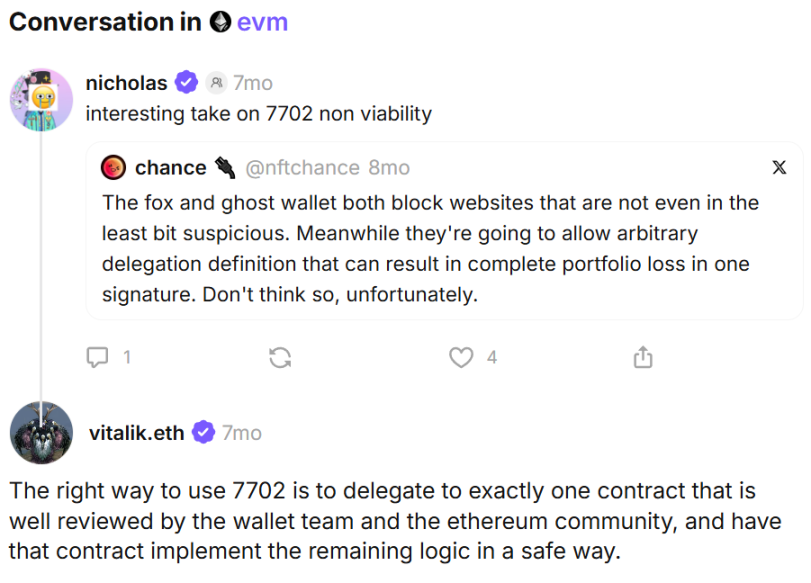Open the evm channel link

pos(263,21)
